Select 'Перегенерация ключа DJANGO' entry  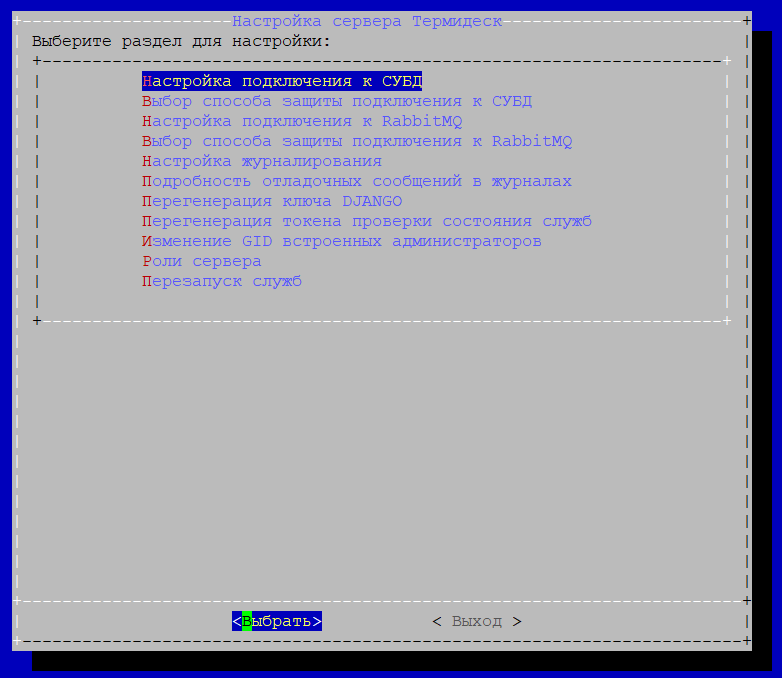272,201
